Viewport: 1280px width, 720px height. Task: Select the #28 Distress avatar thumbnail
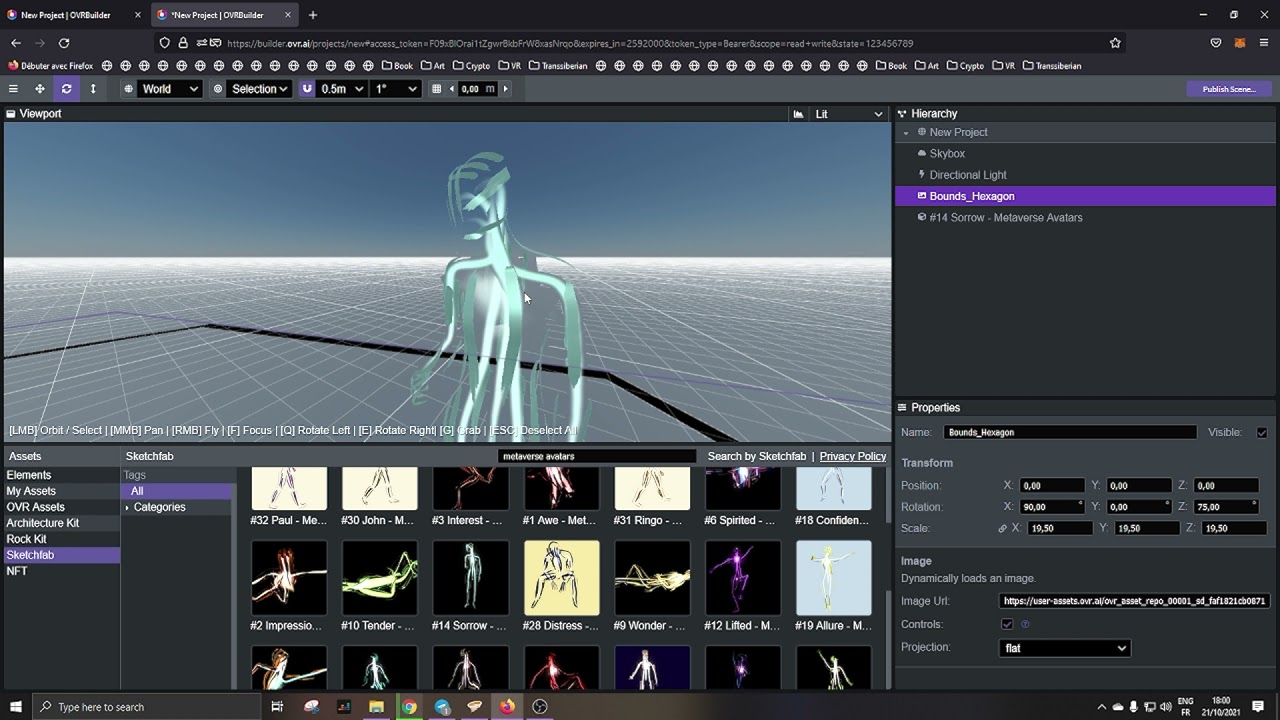point(562,578)
